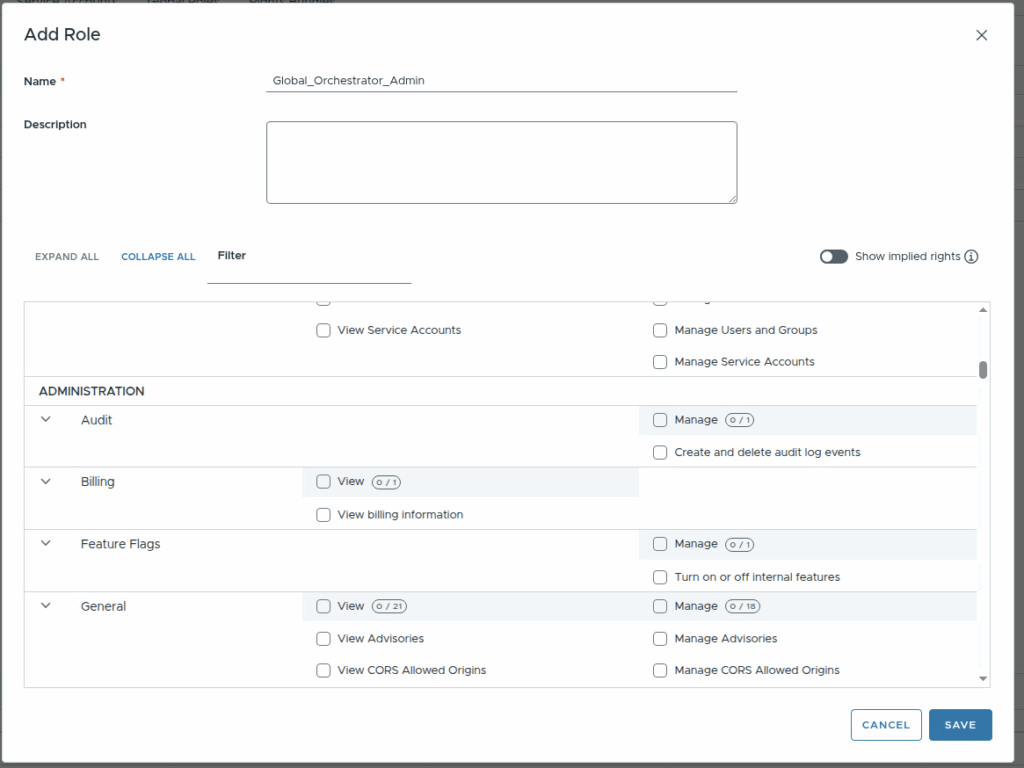The image size is (1024, 768).
Task: Enable Manage Users and Groups checkbox
Action: pyautogui.click(x=660, y=330)
